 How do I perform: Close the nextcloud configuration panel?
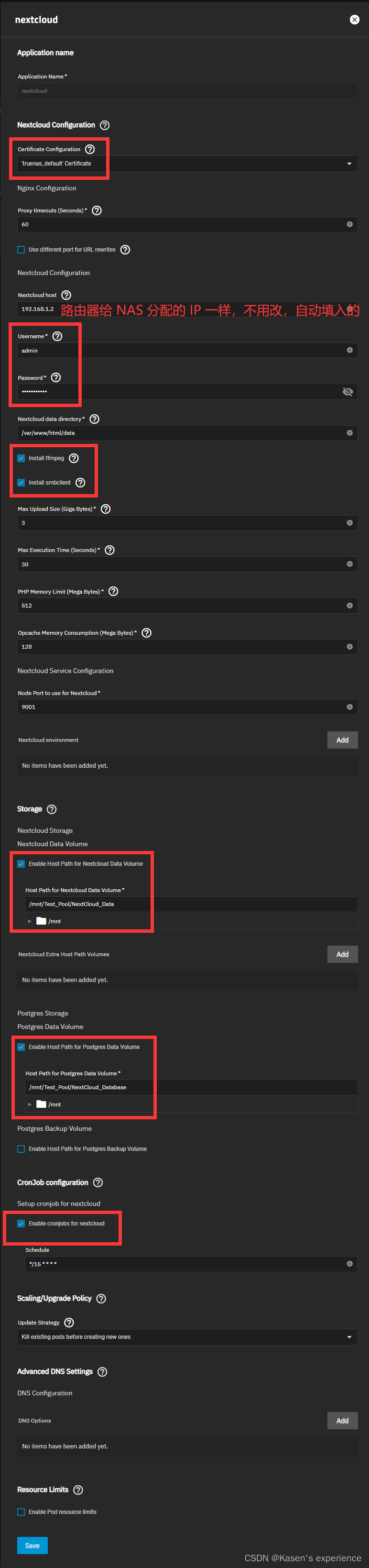(x=354, y=20)
